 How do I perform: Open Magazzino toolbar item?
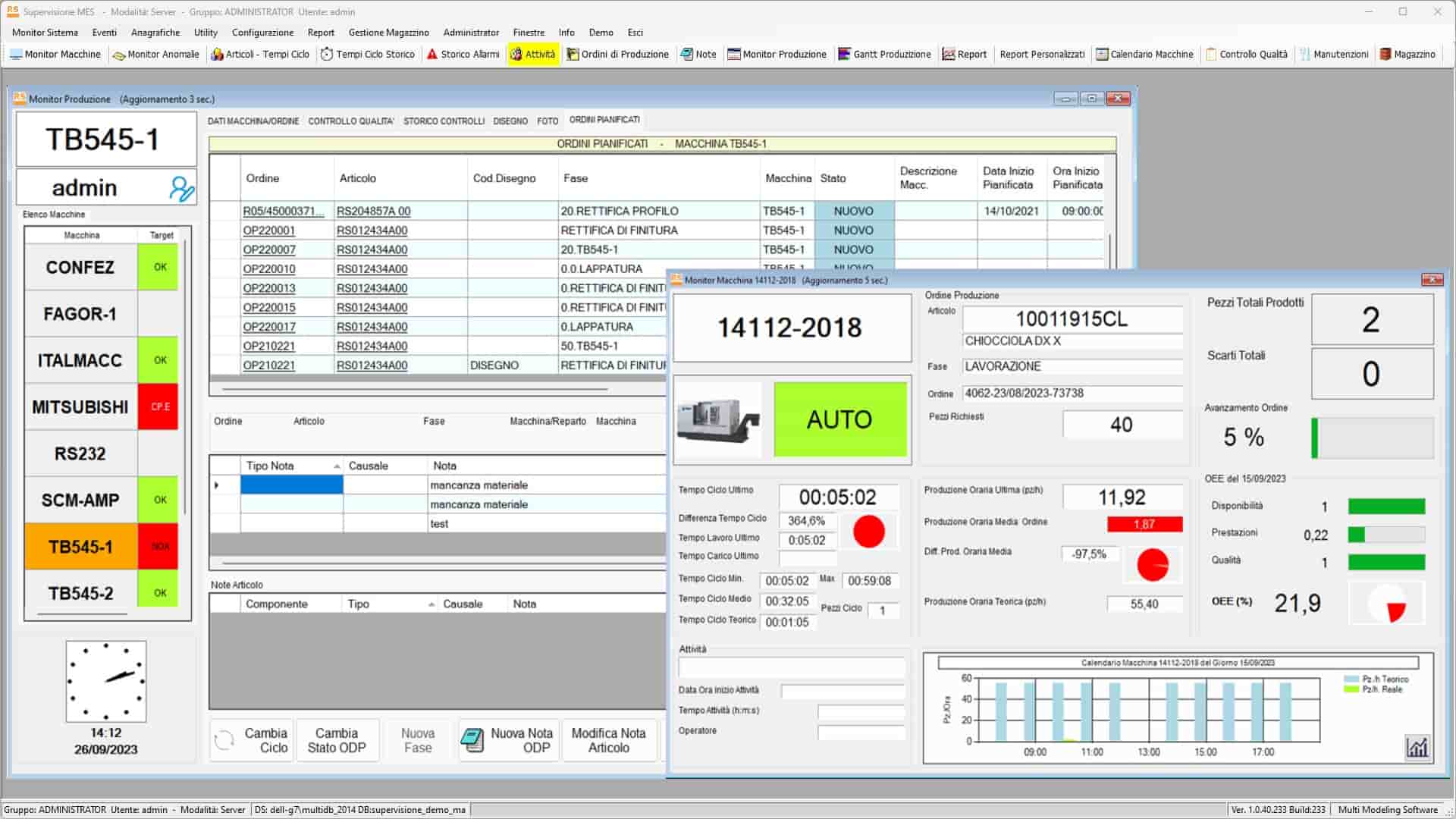click(x=1407, y=55)
